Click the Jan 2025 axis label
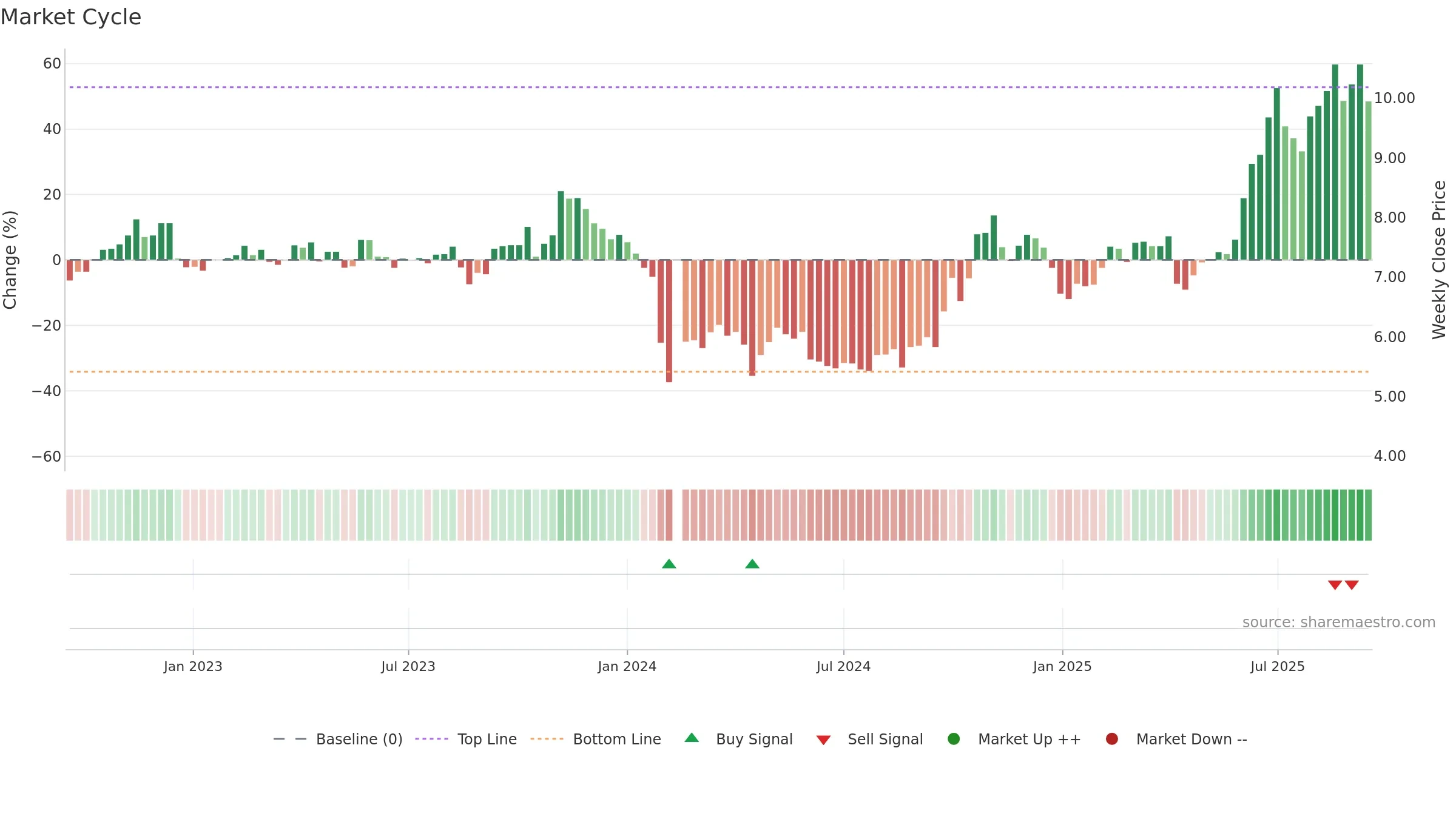The height and width of the screenshot is (819, 1456). tap(1062, 666)
